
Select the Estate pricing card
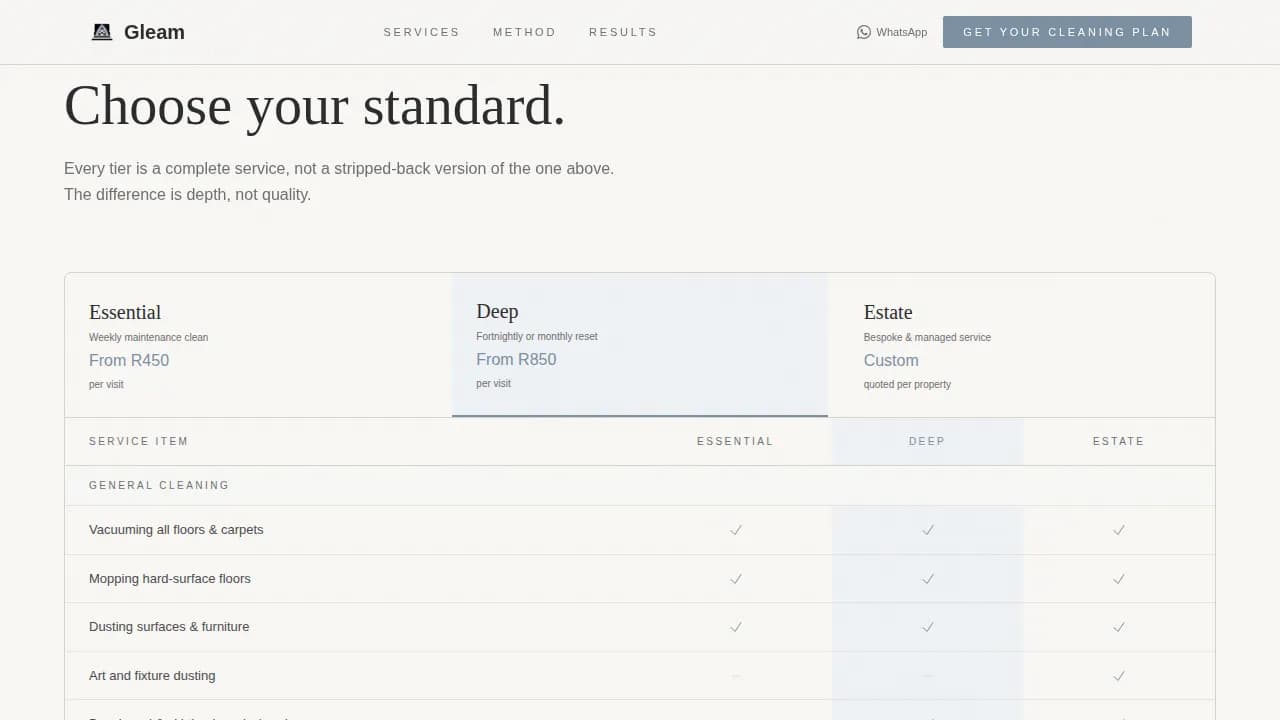(1020, 344)
